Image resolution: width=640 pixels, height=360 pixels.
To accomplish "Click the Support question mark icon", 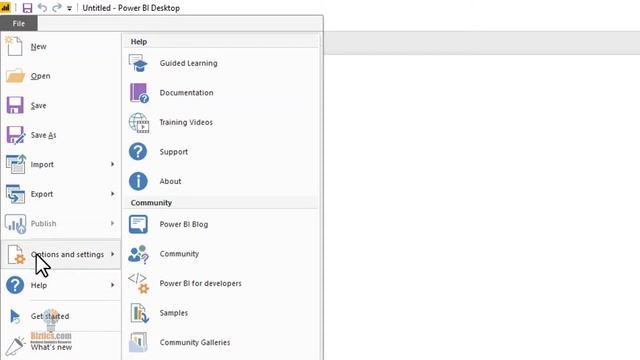I will tap(138, 151).
